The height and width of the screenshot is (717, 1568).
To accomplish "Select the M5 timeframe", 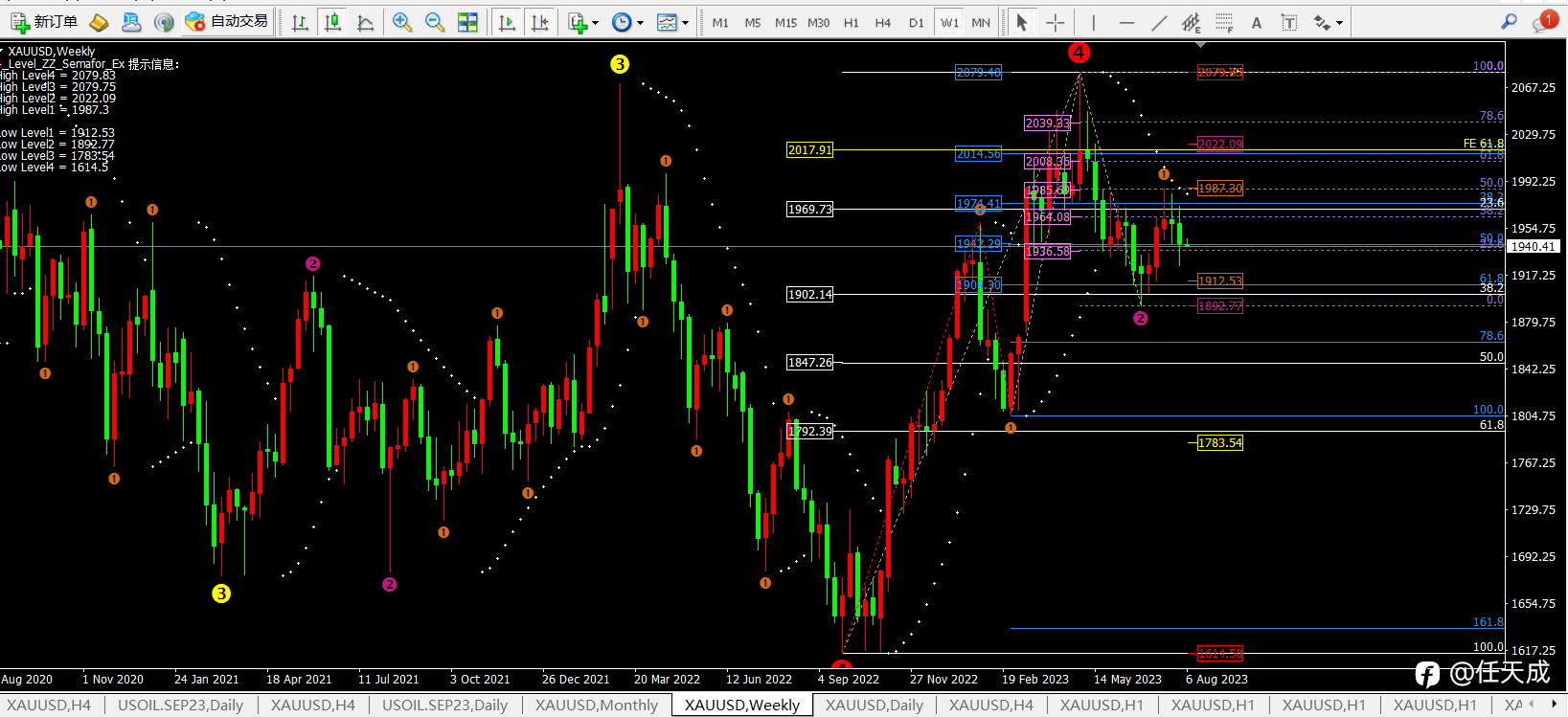I will coord(753,22).
